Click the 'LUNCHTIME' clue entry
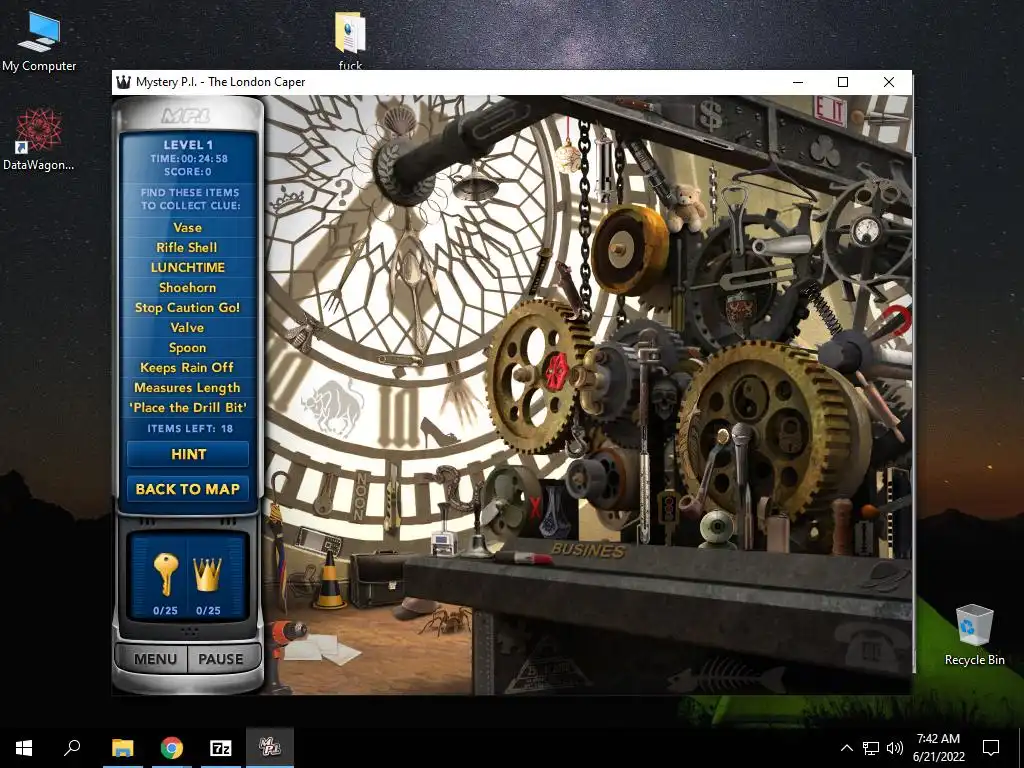Image resolution: width=1024 pixels, height=768 pixels. (x=187, y=267)
